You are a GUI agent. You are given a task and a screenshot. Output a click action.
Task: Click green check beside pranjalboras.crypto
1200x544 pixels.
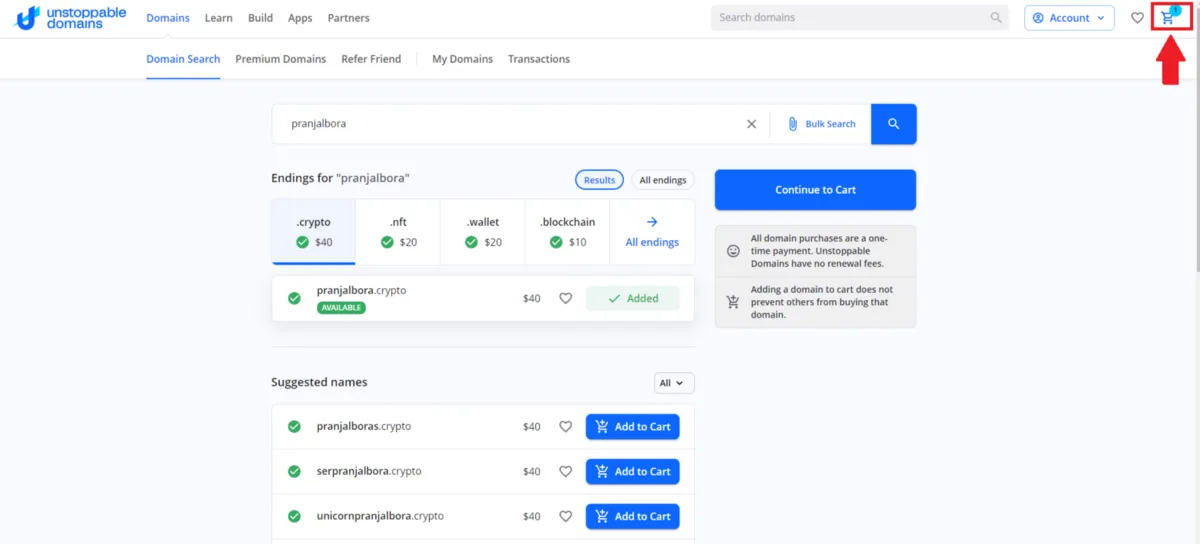294,426
